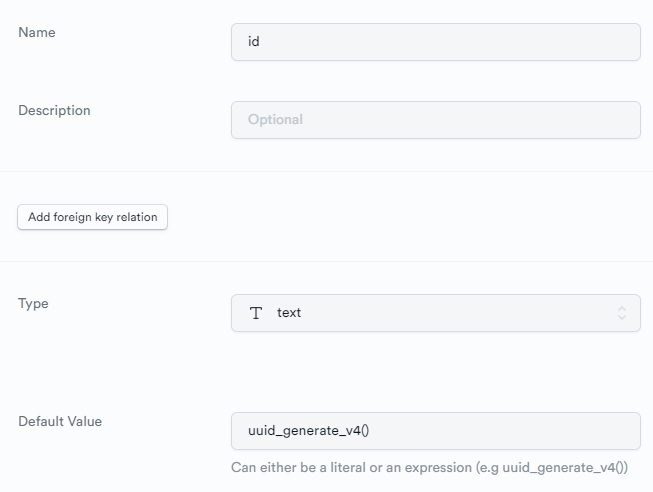Click the Default Value label
This screenshot has width=653, height=492.
[60, 422]
